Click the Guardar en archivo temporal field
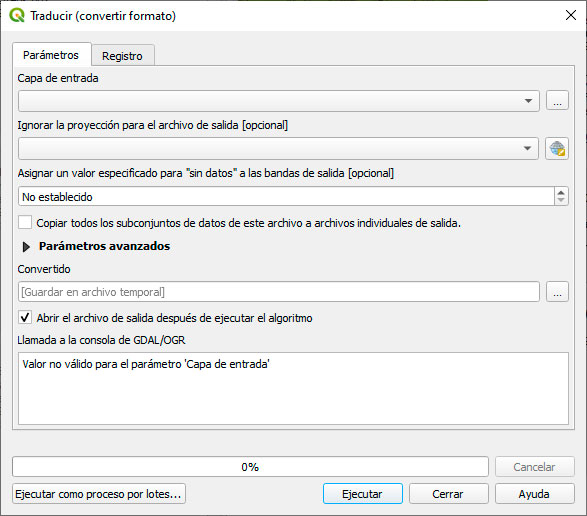 (x=279, y=292)
